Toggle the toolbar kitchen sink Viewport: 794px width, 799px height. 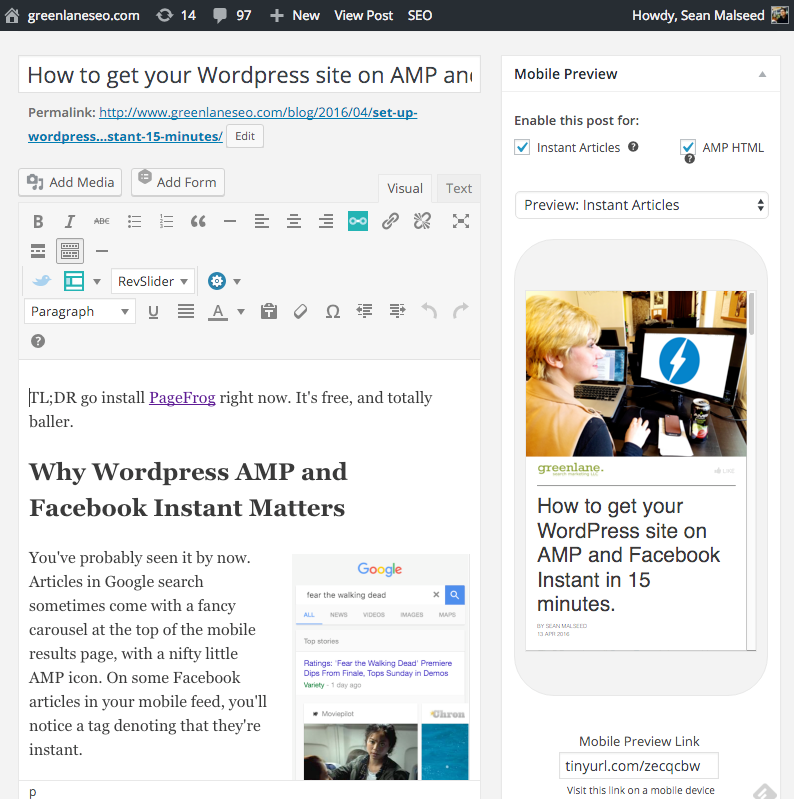pos(70,251)
